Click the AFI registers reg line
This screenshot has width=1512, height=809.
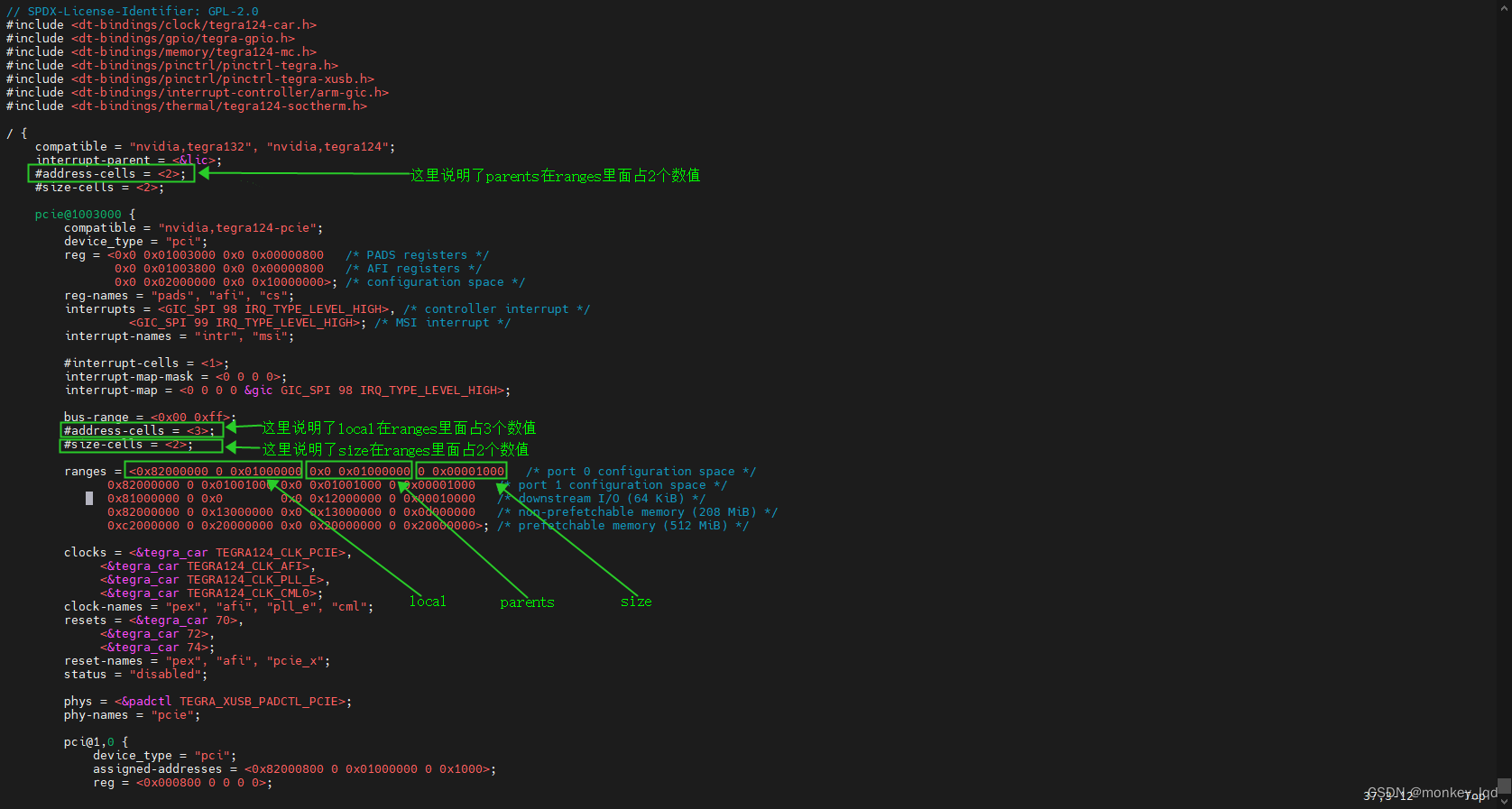click(x=298, y=269)
